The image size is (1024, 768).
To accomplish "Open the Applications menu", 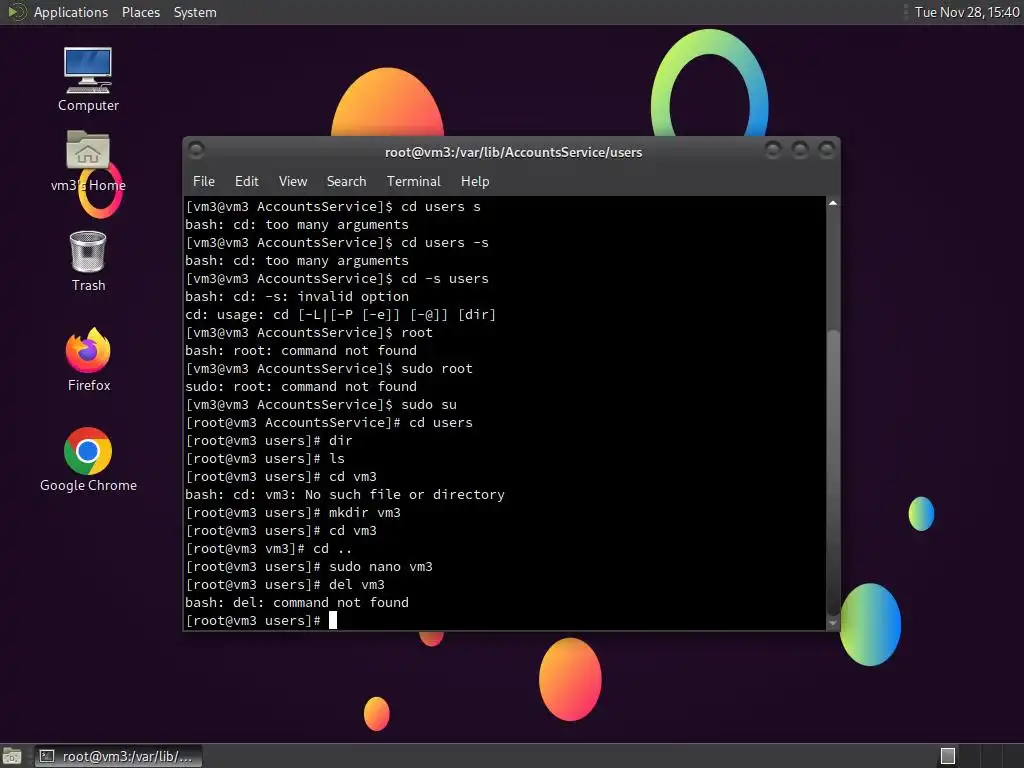I will [71, 12].
